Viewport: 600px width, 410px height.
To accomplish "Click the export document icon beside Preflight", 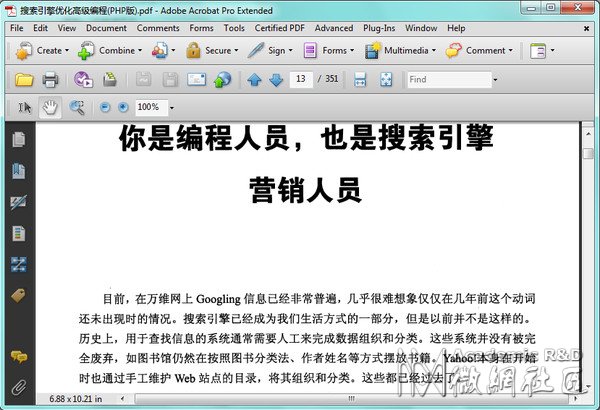I will tap(110, 80).
